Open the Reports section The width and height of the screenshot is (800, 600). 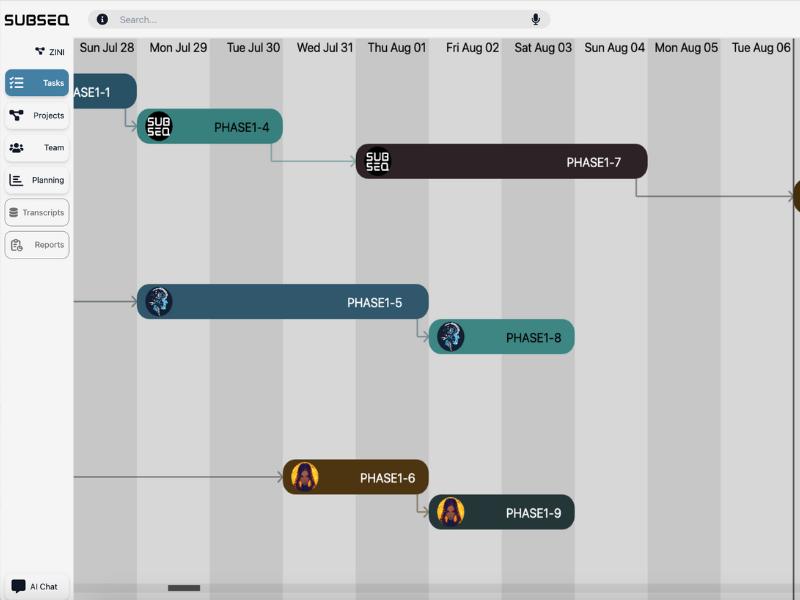pyautogui.click(x=37, y=245)
